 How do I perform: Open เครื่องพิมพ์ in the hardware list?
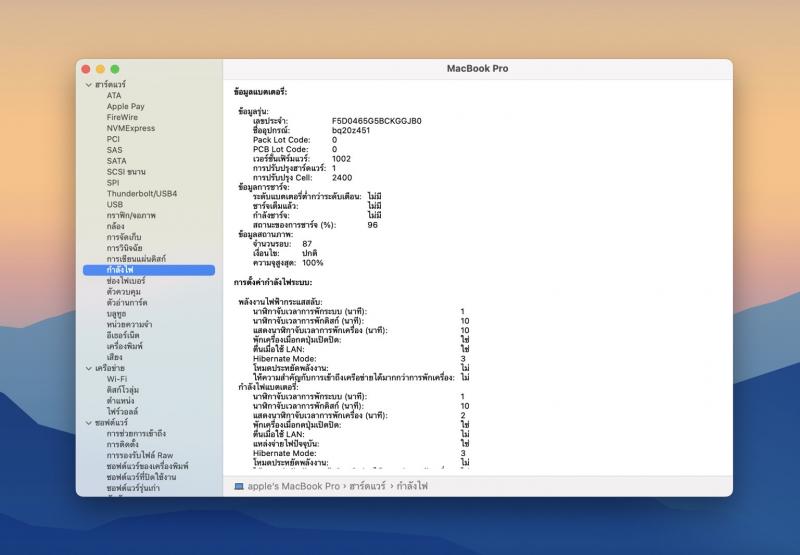click(x=124, y=346)
